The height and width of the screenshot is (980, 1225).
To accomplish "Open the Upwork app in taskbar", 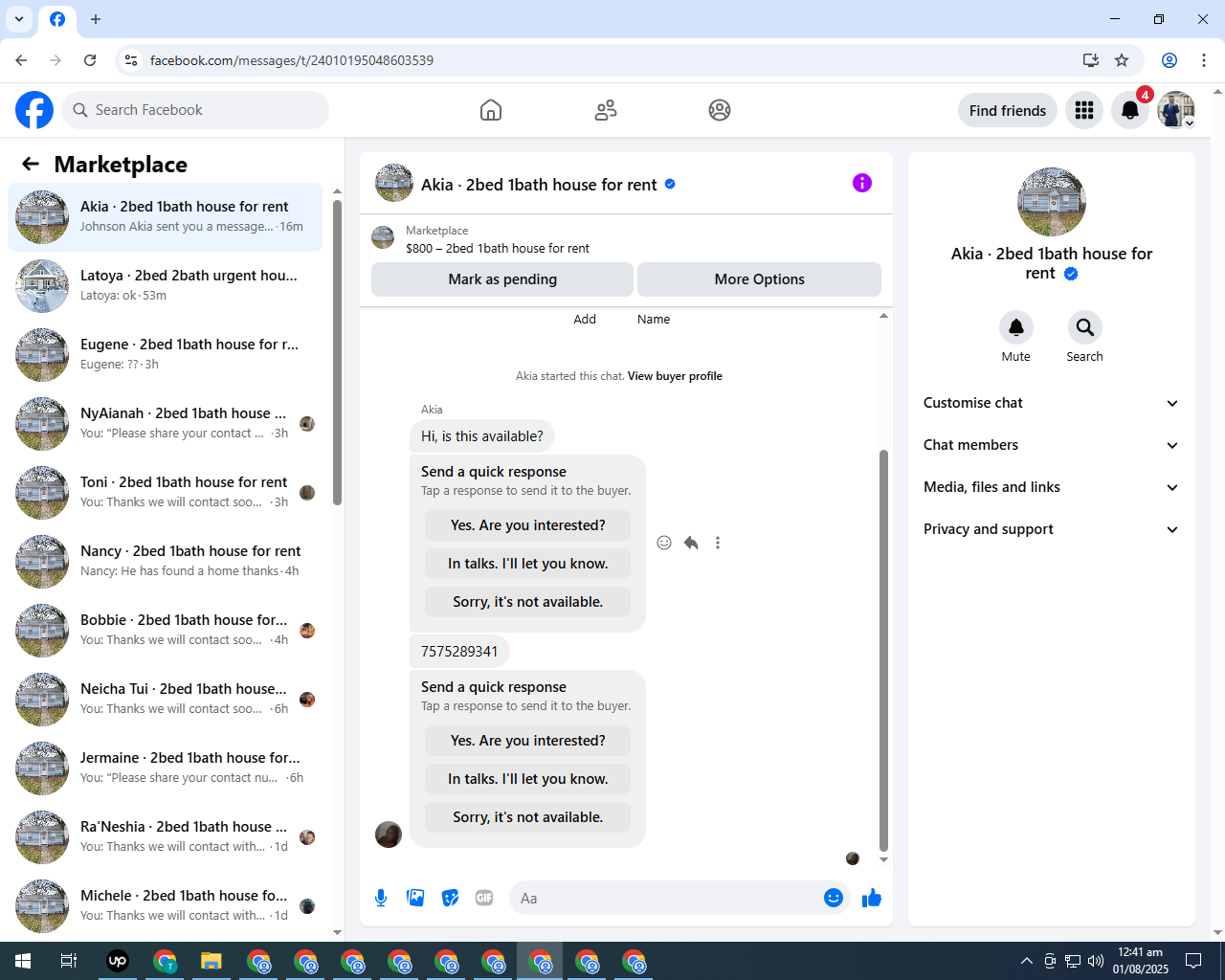I will pyautogui.click(x=118, y=961).
